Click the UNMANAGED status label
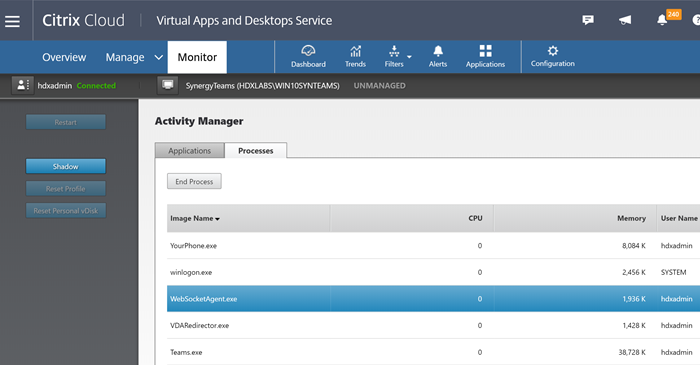Screen dimensions: 700x365 [x=379, y=86]
